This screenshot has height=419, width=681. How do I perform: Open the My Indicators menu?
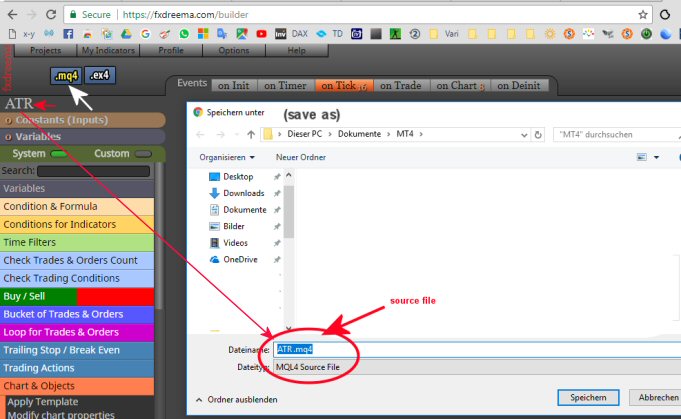pyautogui.click(x=108, y=50)
